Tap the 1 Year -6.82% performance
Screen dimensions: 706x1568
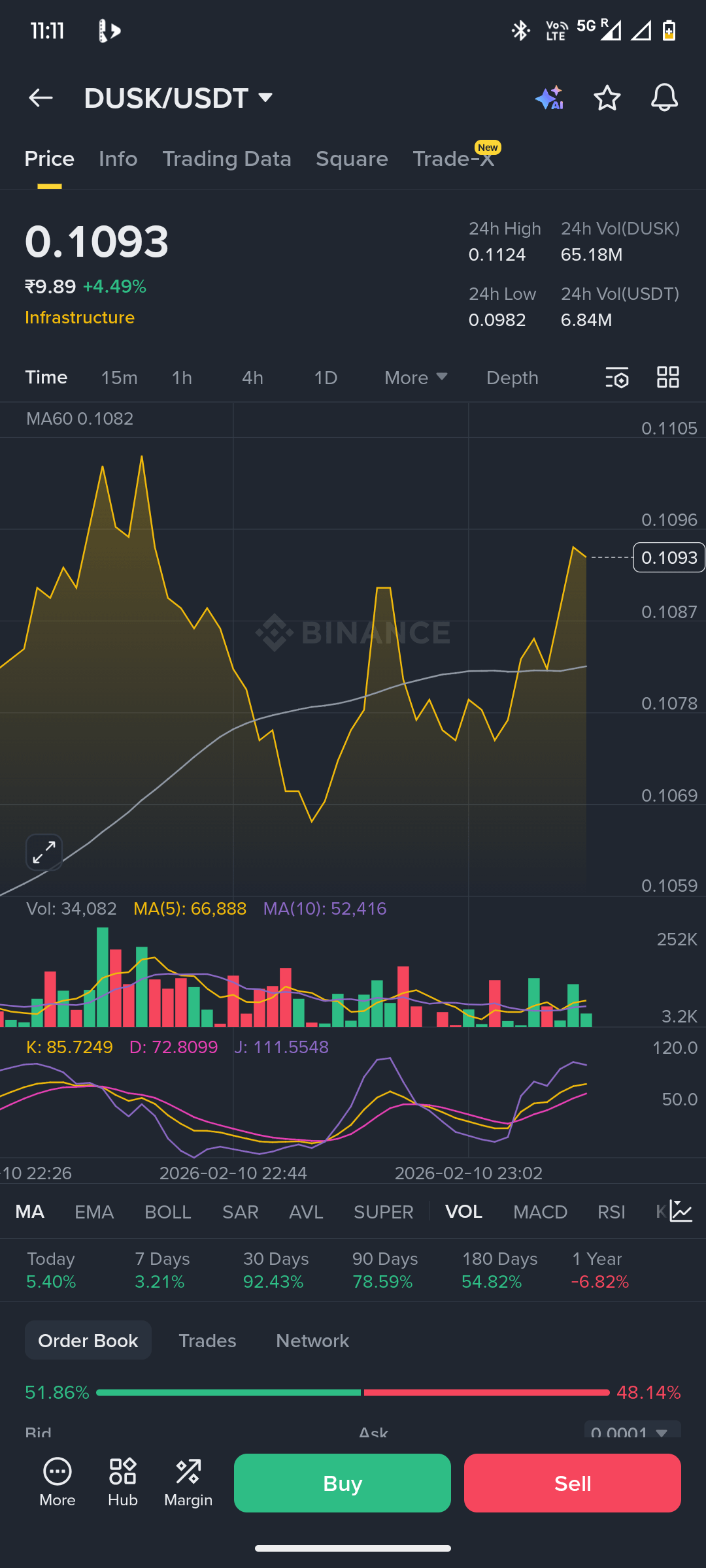pos(599,1270)
